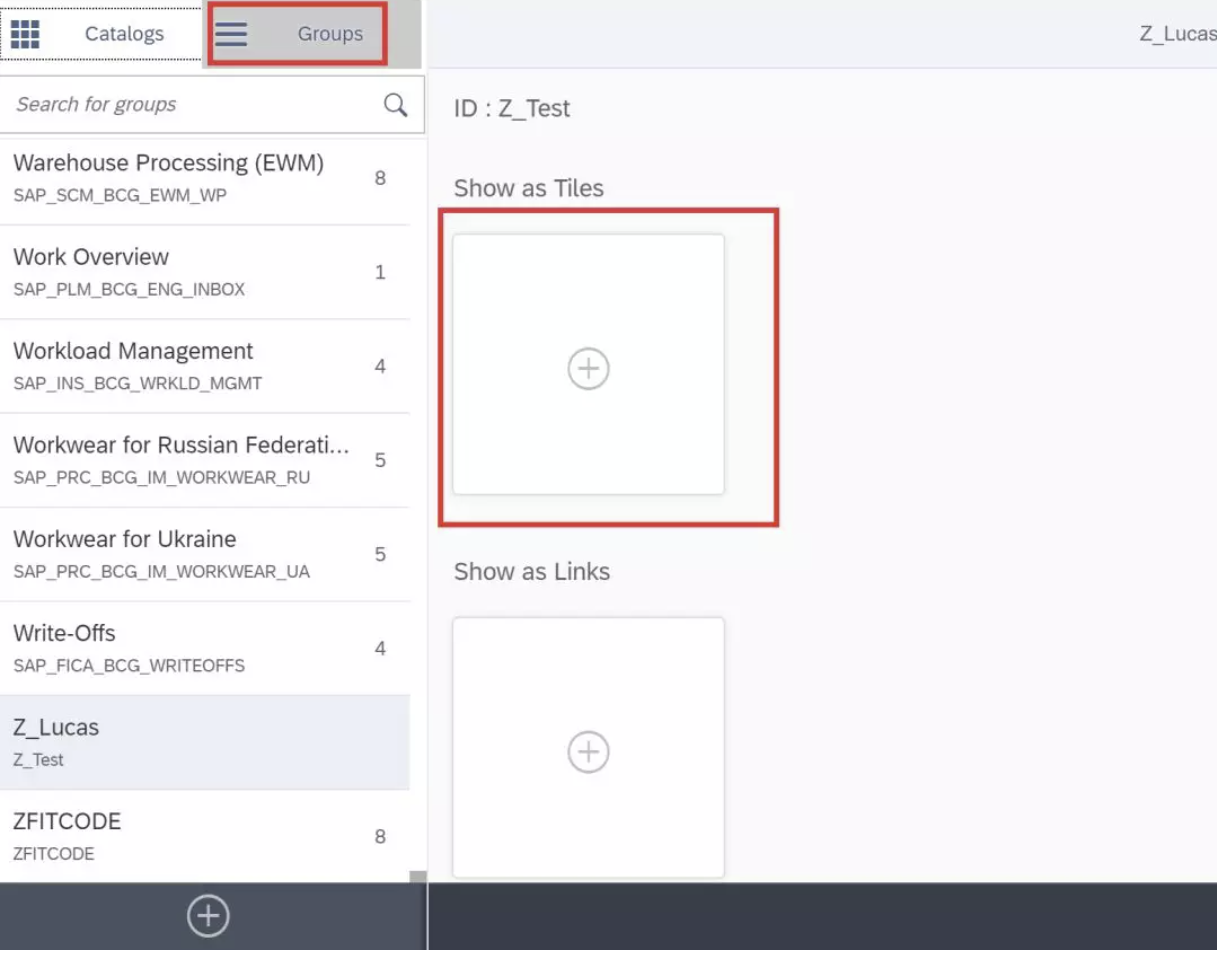Screen dimensions: 1217x954
Task: Add a tile under Show as Tiles
Action: pos(588,365)
